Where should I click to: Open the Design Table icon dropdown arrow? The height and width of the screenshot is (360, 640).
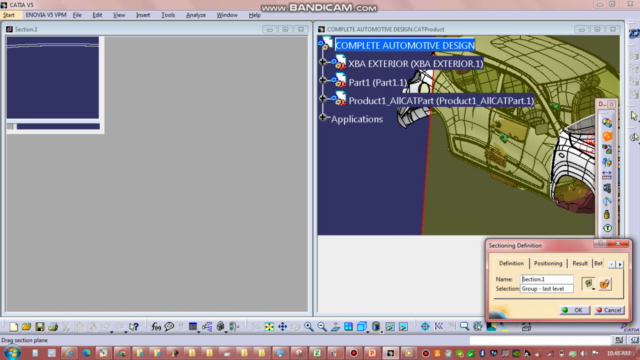click(199, 332)
